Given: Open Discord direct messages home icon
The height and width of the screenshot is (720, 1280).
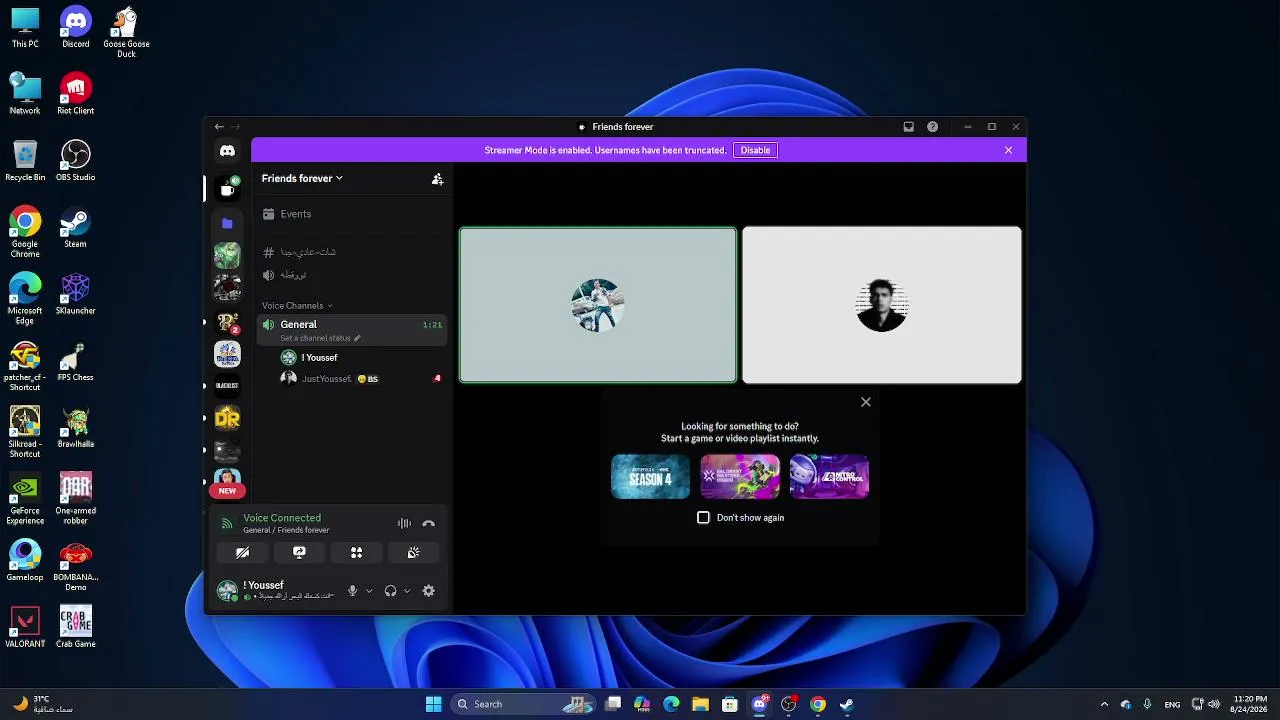Looking at the screenshot, I should [227, 151].
